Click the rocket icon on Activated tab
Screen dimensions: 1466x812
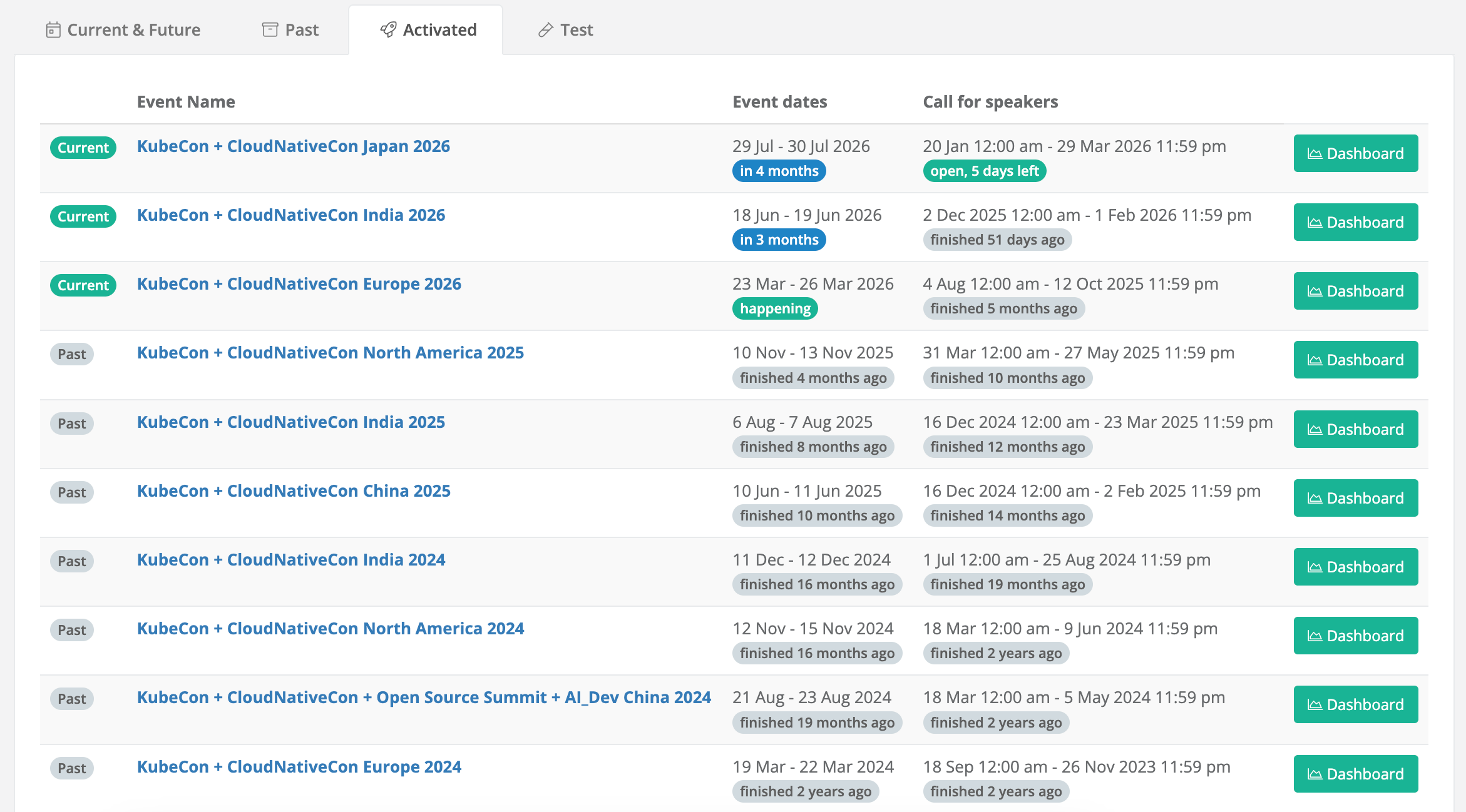click(x=388, y=30)
